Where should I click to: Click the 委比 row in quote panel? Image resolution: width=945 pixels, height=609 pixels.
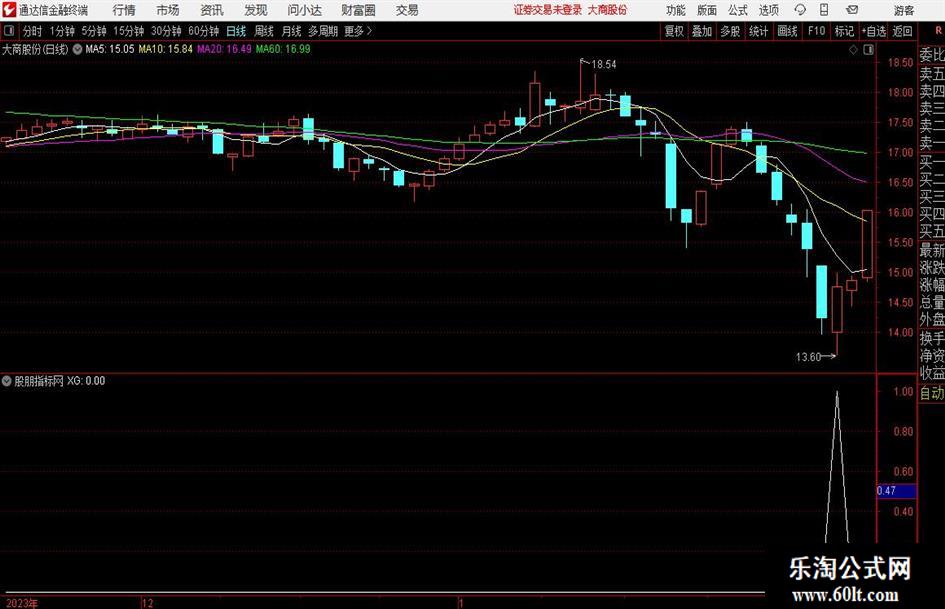click(x=932, y=55)
